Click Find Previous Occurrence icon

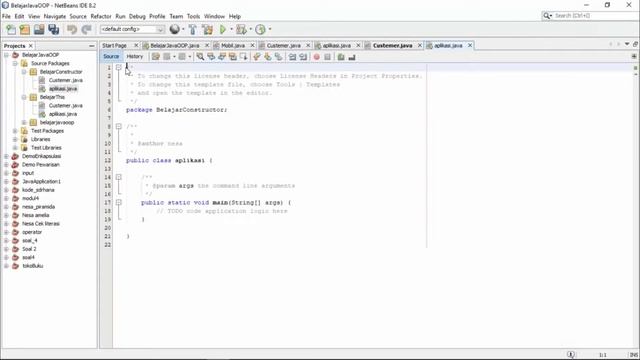(x=211, y=57)
